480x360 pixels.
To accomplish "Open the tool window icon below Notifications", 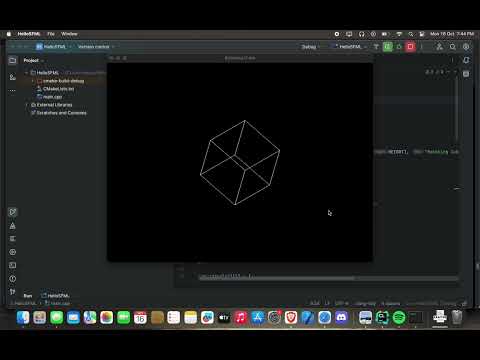I will point(466,74).
